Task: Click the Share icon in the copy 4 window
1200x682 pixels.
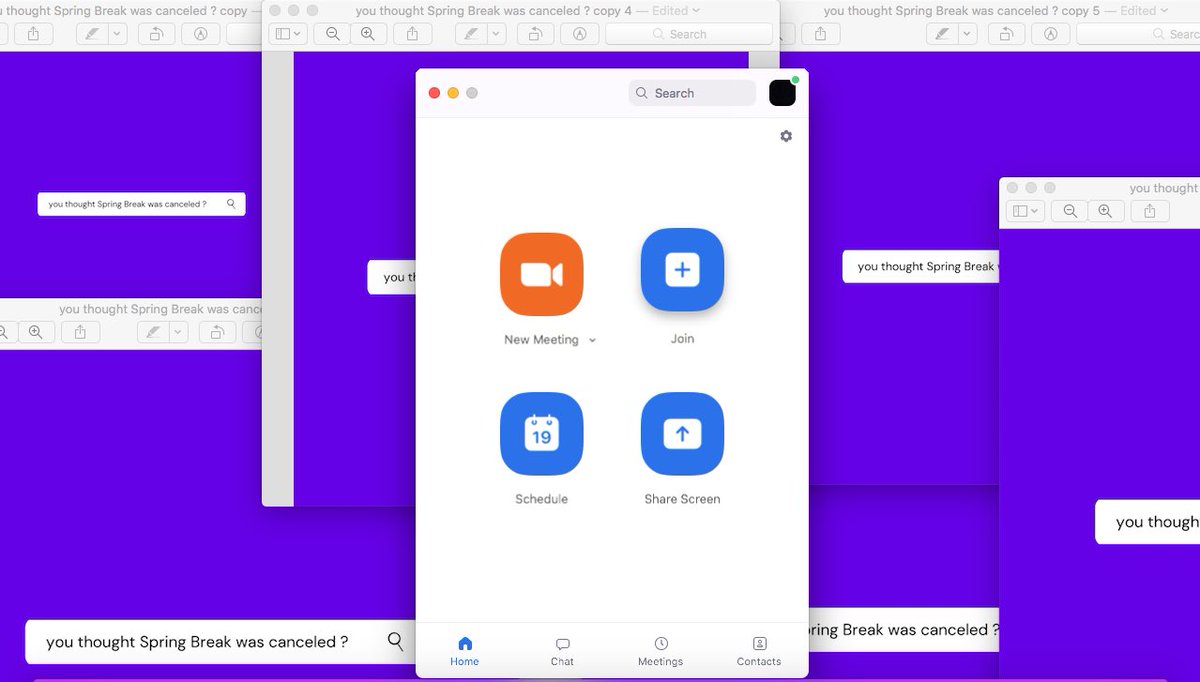Action: coord(413,34)
